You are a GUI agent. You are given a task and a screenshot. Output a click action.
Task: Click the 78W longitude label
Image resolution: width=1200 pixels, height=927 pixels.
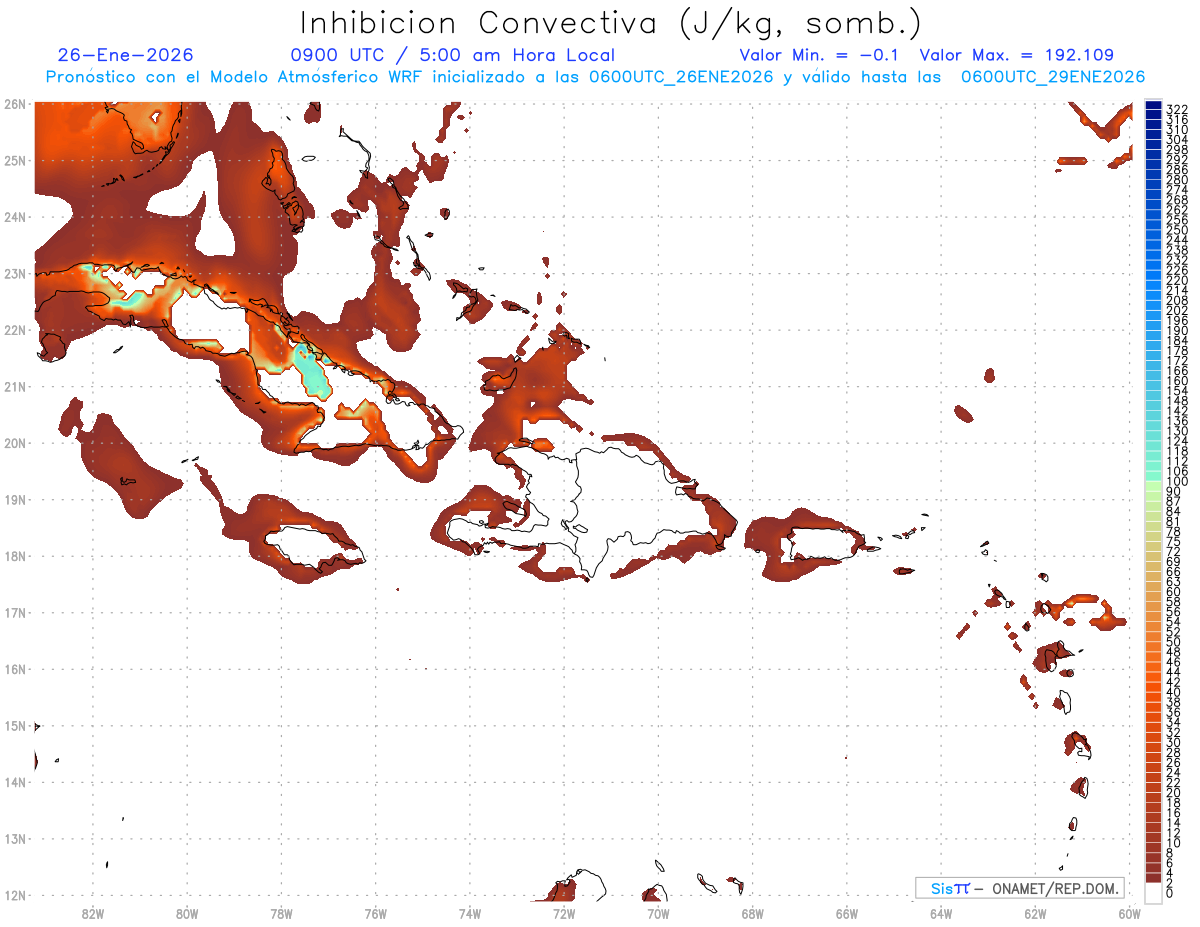281,913
